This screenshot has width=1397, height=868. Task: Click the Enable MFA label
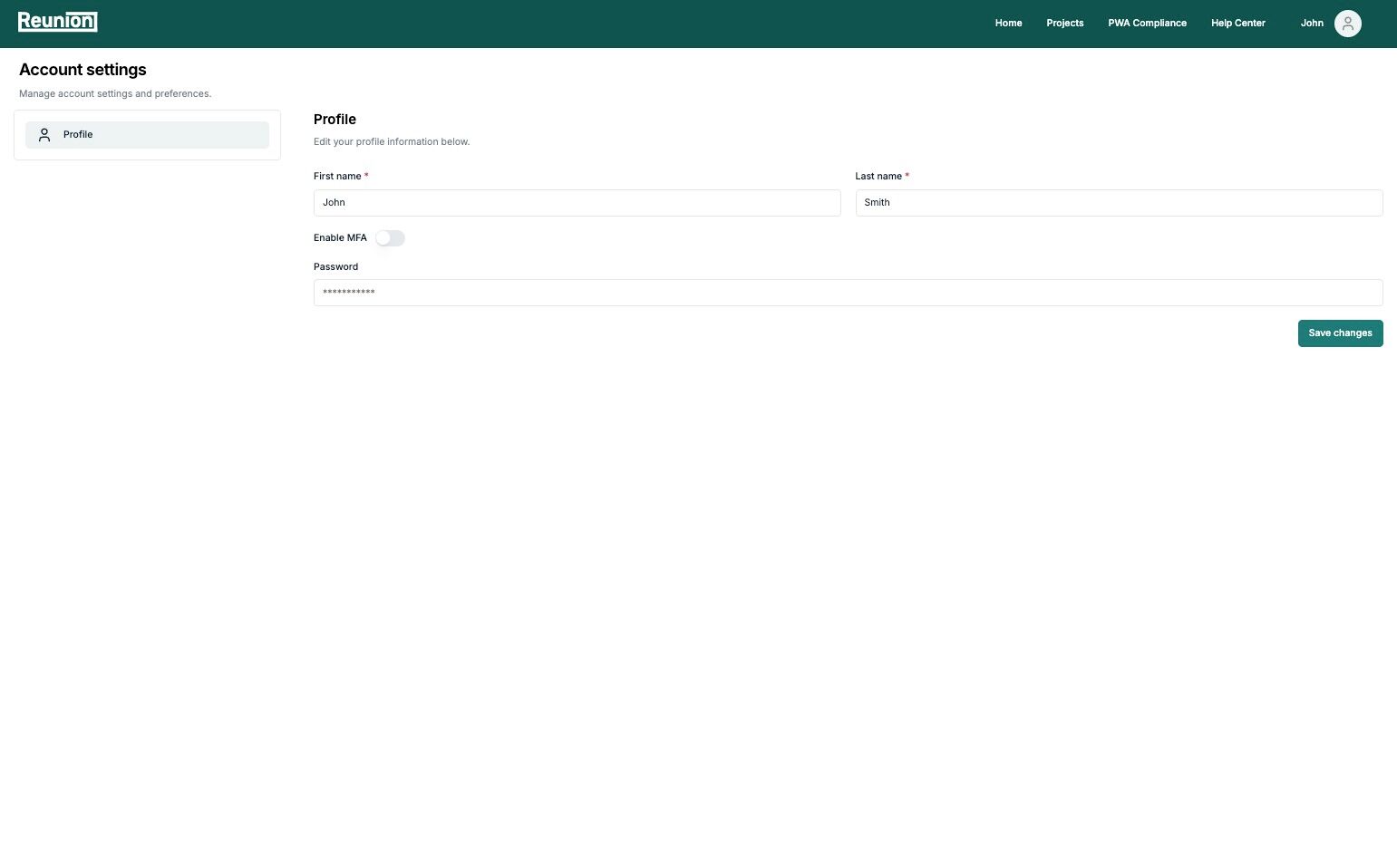[x=340, y=238]
